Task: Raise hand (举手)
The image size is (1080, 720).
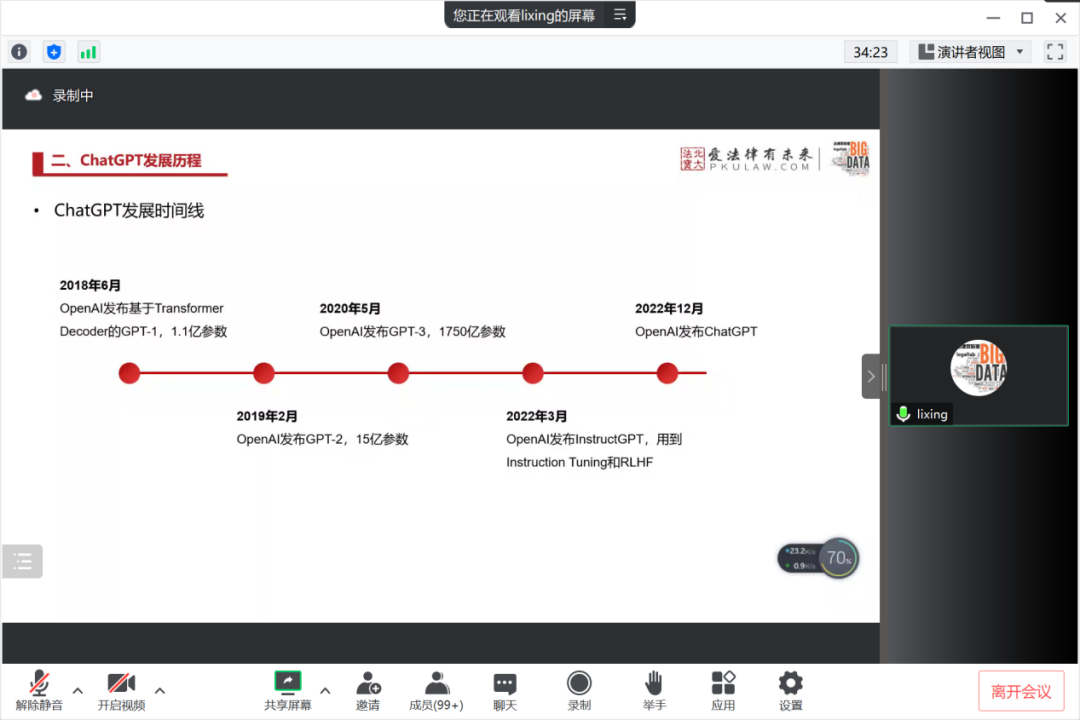Action: (654, 690)
